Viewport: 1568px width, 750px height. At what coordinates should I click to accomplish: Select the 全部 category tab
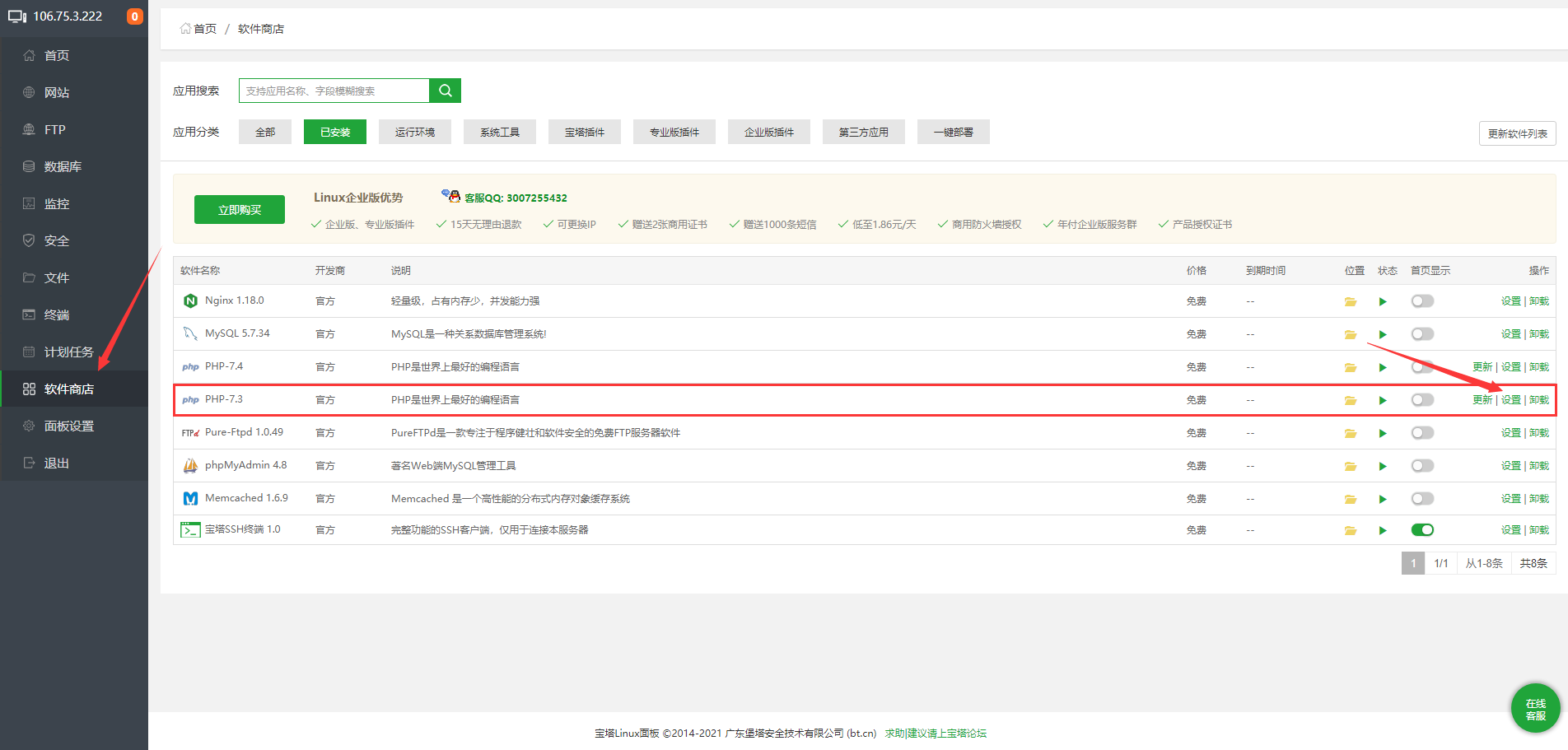coord(265,132)
